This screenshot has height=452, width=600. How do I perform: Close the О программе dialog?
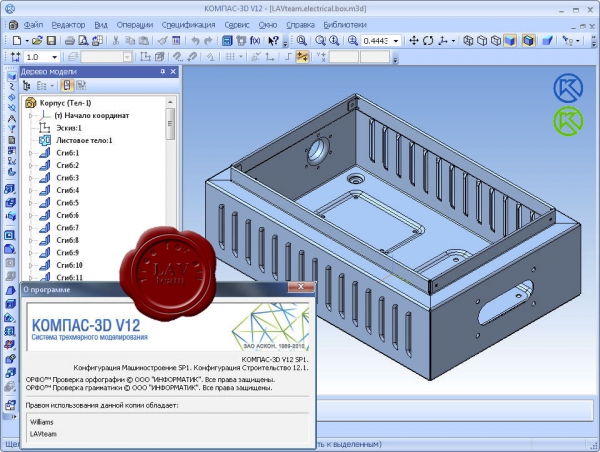301,286
